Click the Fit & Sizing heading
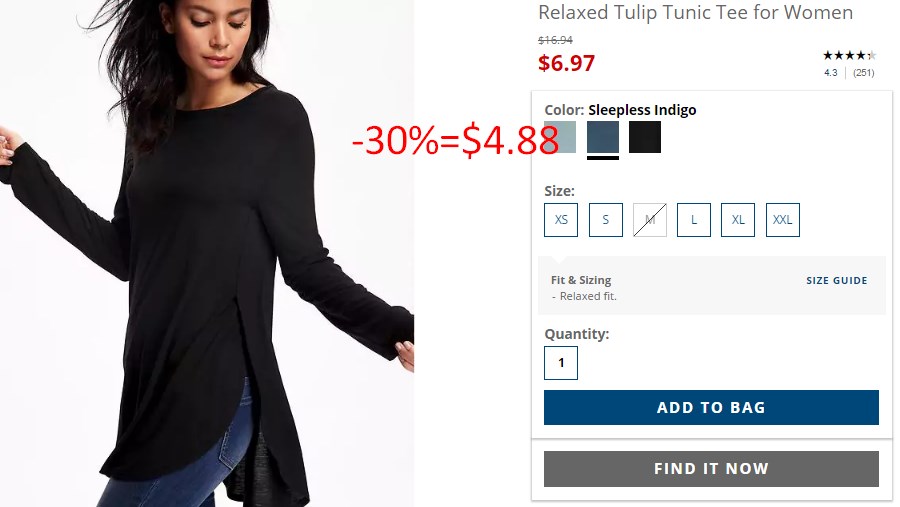The image size is (900, 507). [x=581, y=280]
